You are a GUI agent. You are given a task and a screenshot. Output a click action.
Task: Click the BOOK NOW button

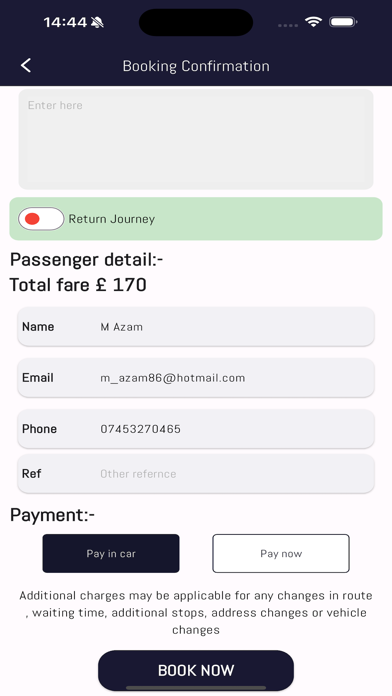tap(196, 670)
